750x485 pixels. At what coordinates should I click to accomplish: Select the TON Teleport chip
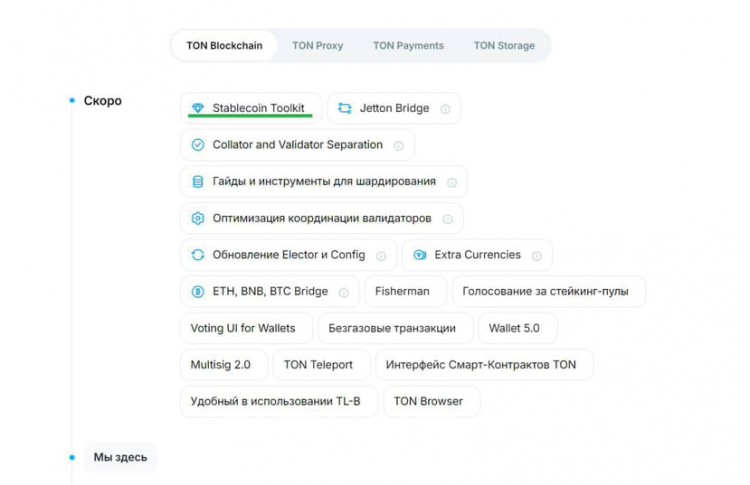coord(321,364)
